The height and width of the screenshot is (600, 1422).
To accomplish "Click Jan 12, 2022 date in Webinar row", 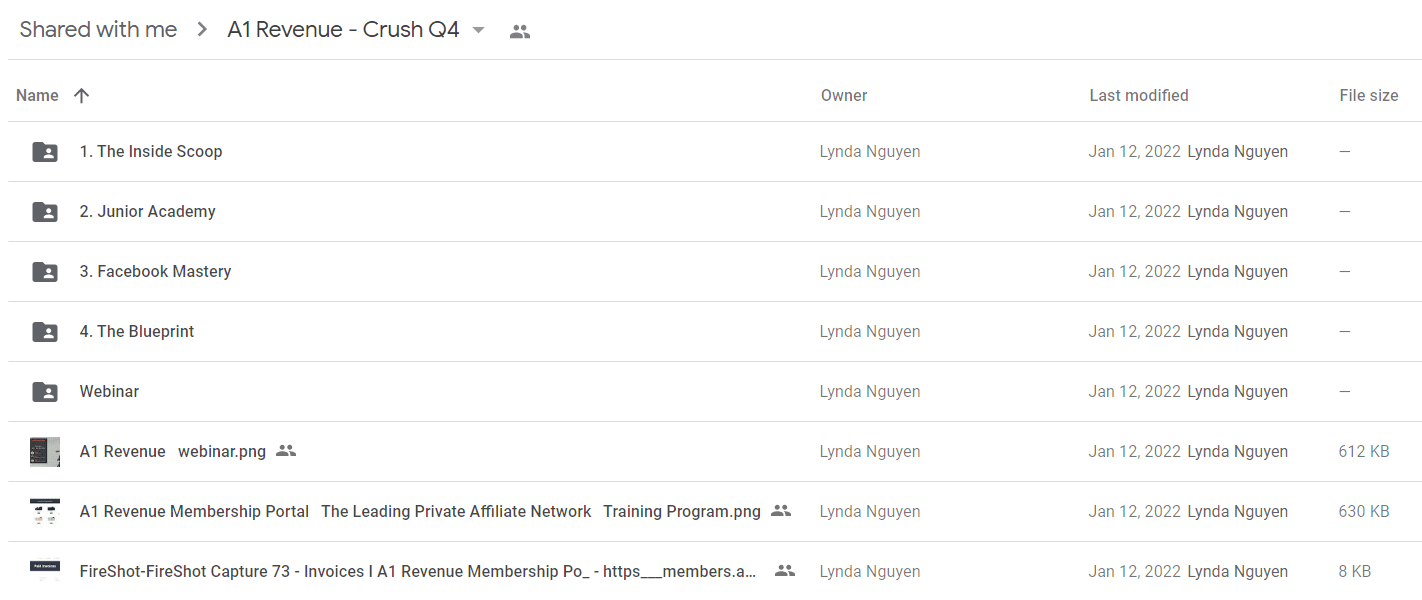I will (1135, 392).
